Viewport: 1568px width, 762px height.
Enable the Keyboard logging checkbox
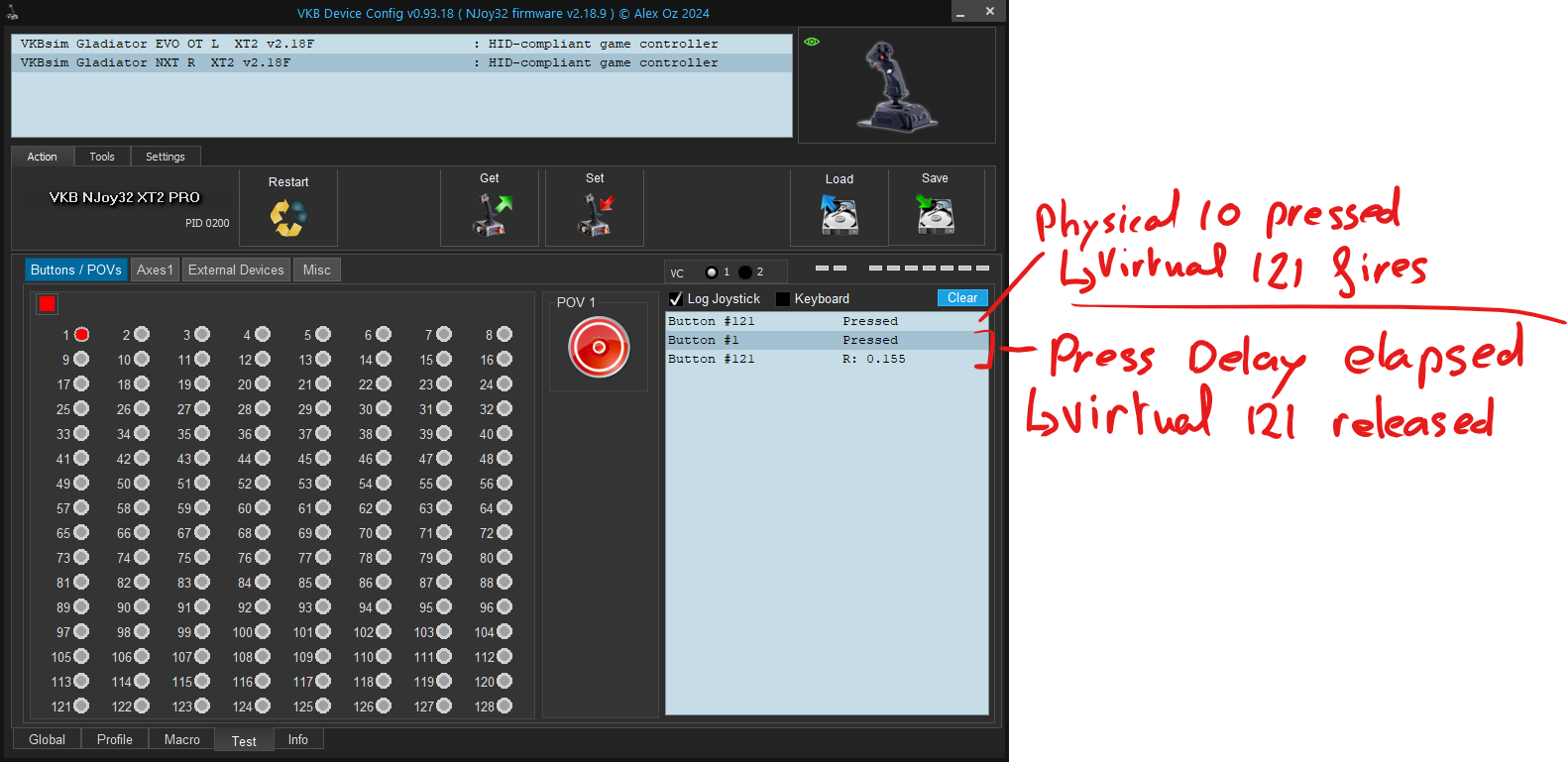[783, 298]
